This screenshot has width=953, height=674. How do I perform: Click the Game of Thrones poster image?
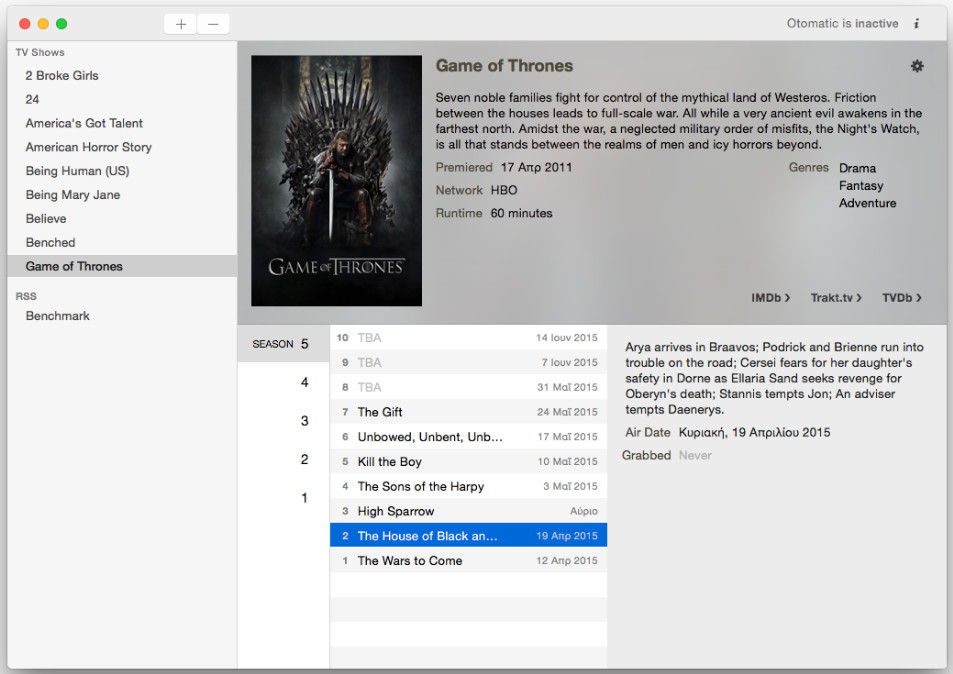click(337, 181)
